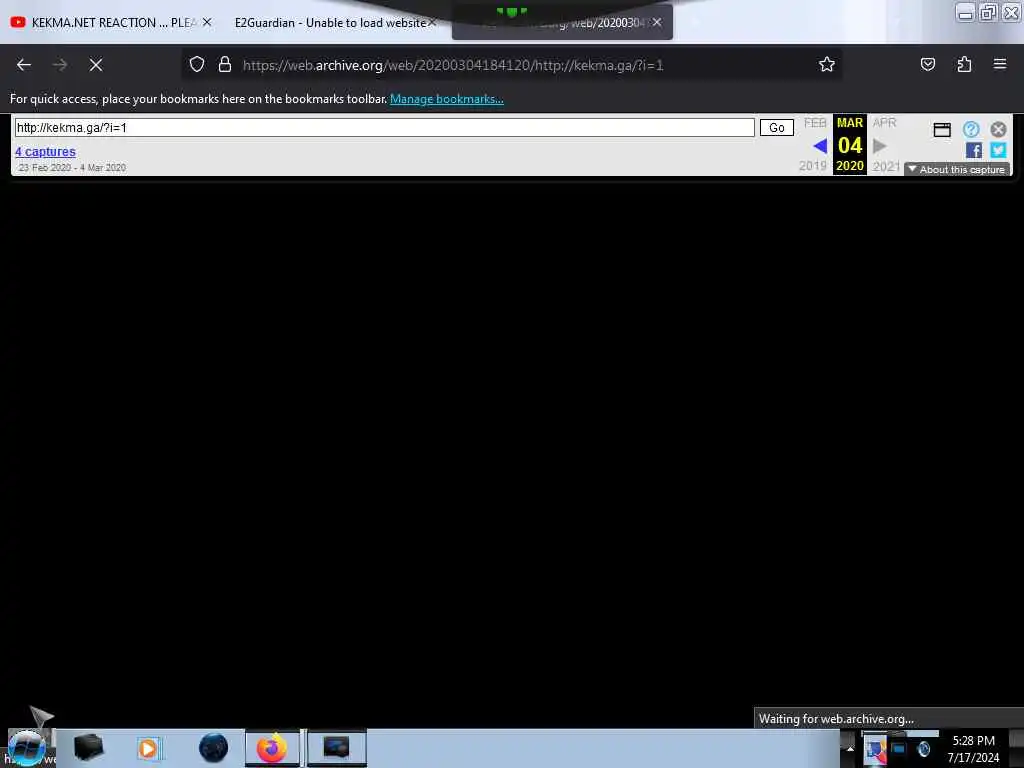The image size is (1024, 768).
Task: Select the 2019 year in timeline
Action: pos(812,166)
